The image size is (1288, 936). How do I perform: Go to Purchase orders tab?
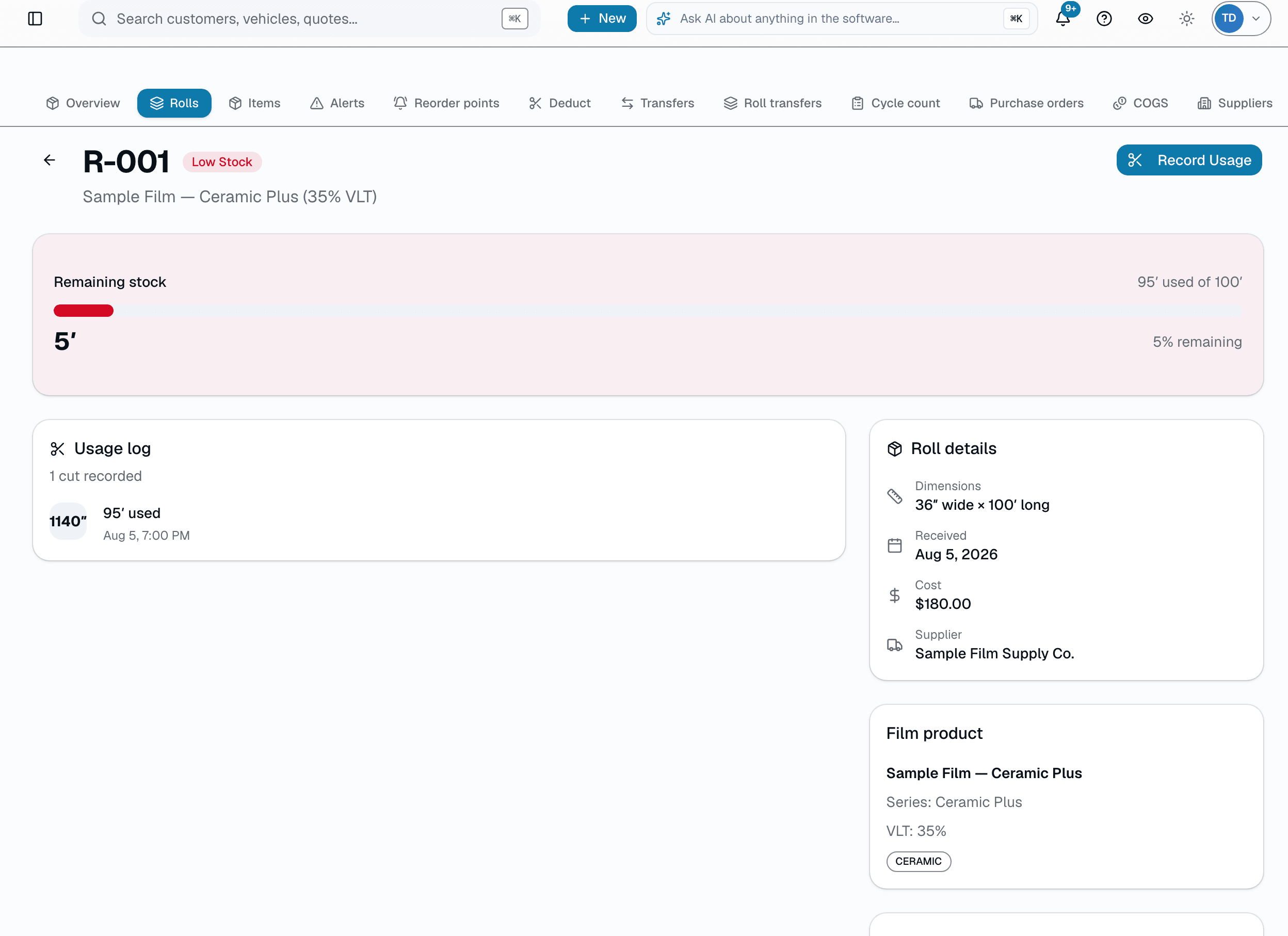[1027, 103]
